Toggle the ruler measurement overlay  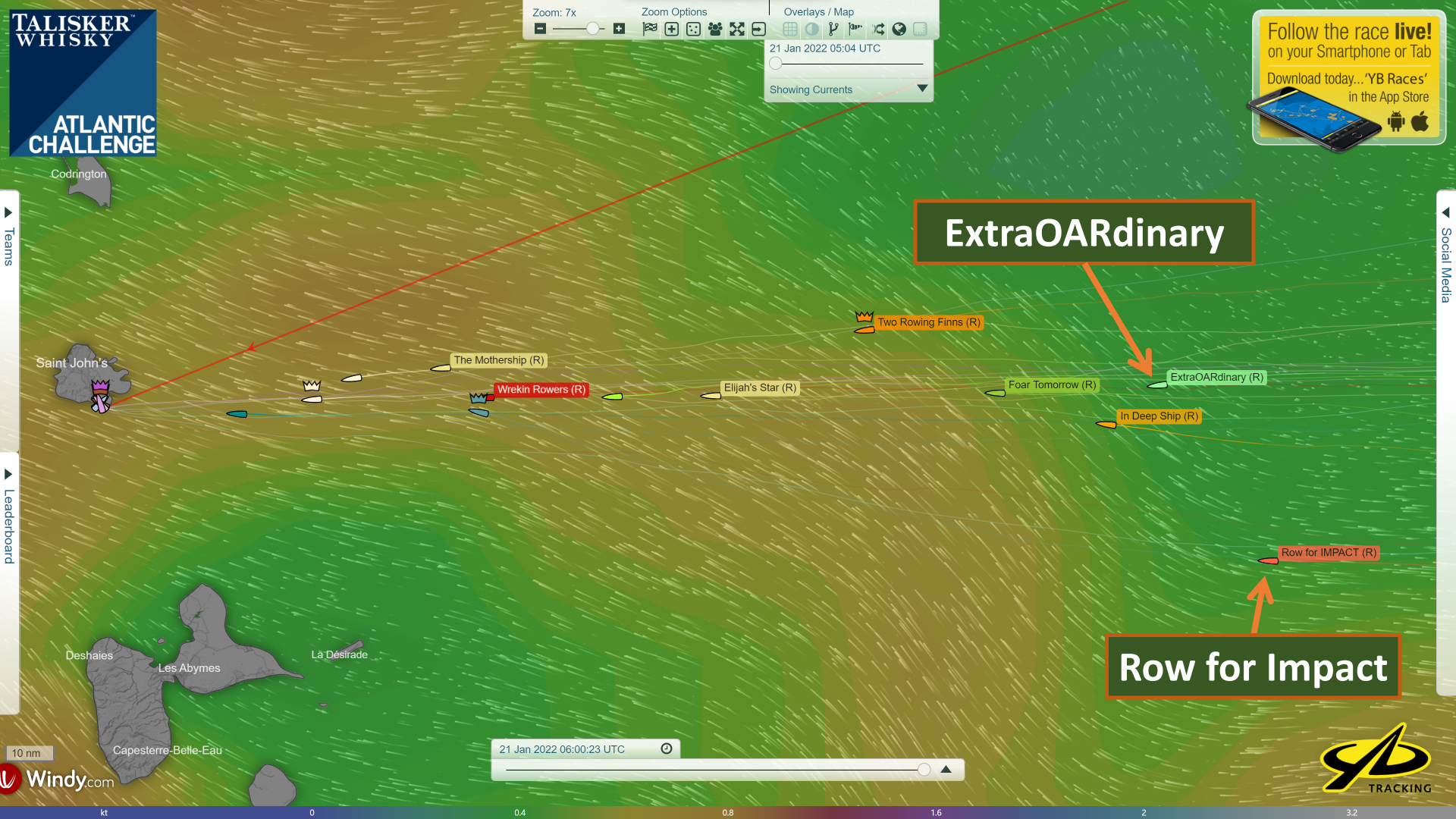coord(921,29)
